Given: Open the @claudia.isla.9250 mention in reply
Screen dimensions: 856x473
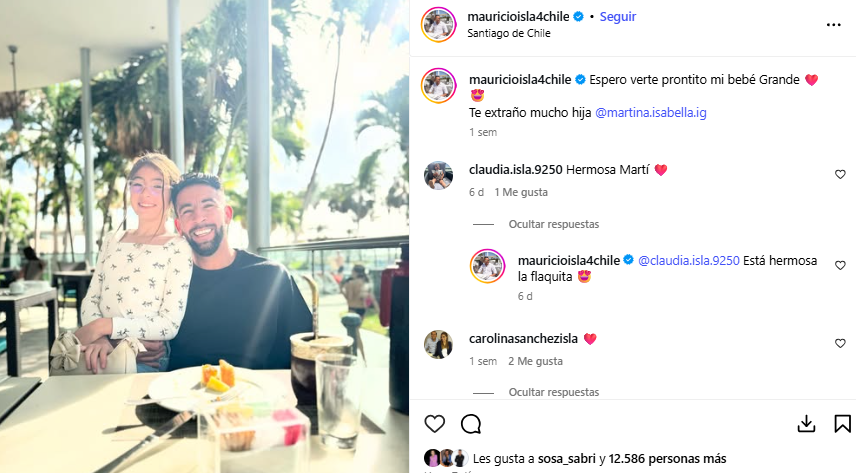Looking at the screenshot, I should (x=689, y=261).
